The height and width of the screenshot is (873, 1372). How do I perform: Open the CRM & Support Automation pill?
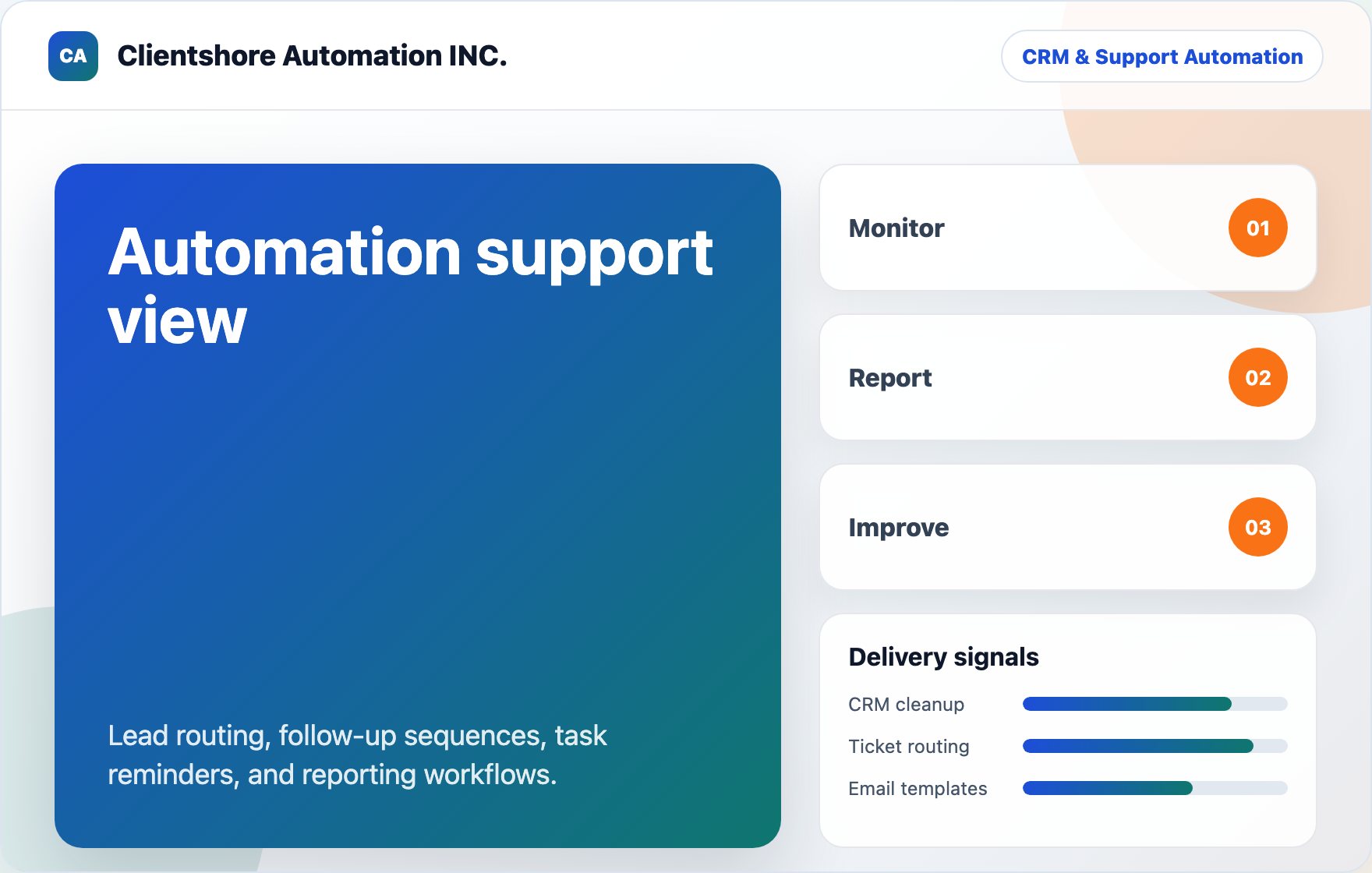pos(1162,56)
